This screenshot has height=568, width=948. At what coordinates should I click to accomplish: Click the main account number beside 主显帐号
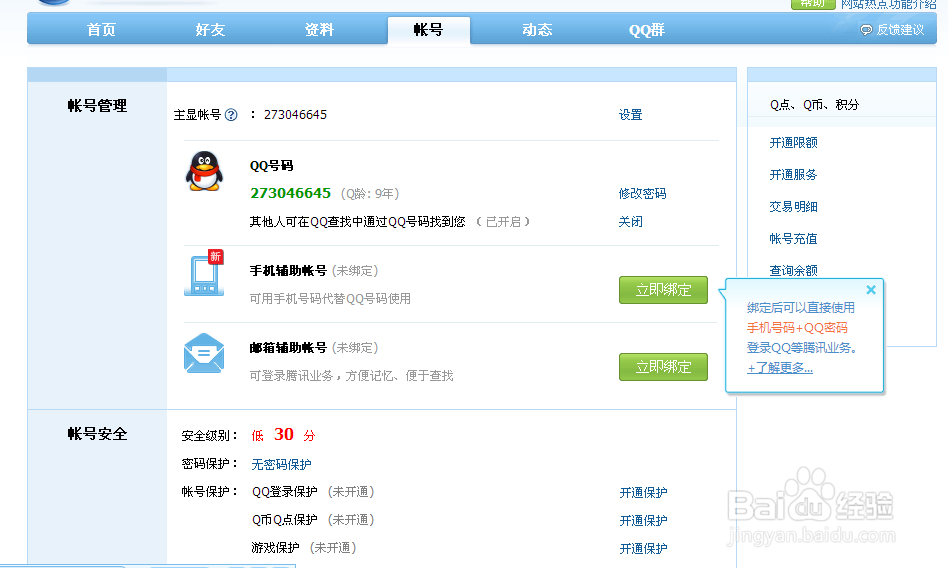(x=296, y=115)
